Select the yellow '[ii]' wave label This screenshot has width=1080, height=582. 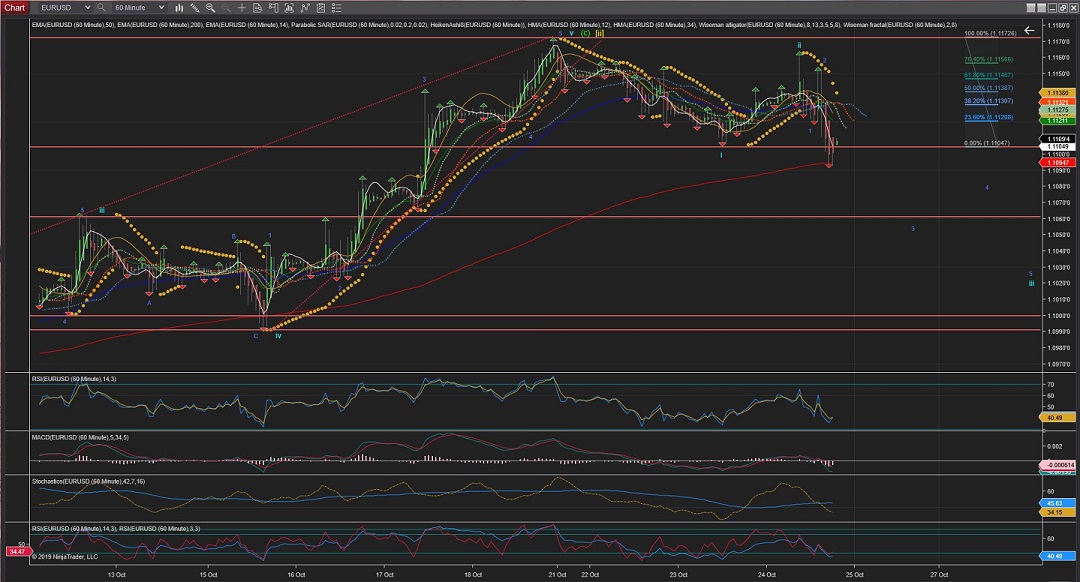point(600,33)
